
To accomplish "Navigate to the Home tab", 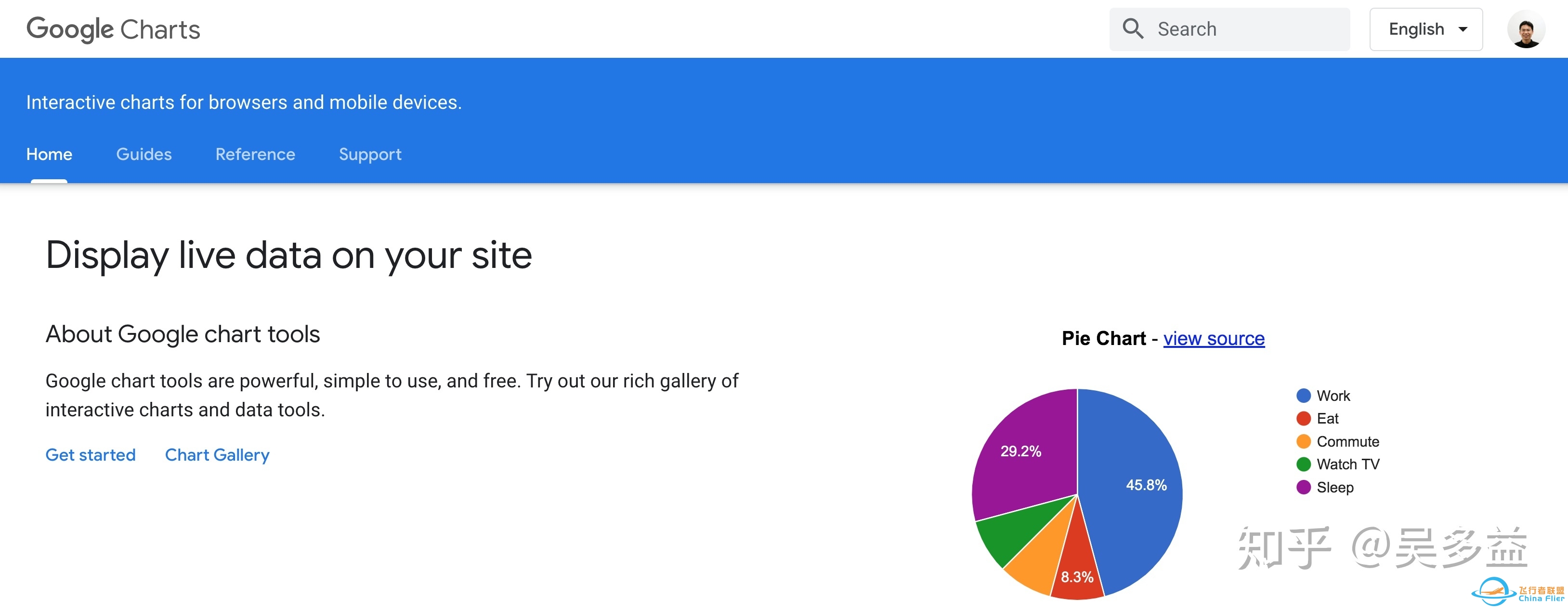I will tap(49, 154).
